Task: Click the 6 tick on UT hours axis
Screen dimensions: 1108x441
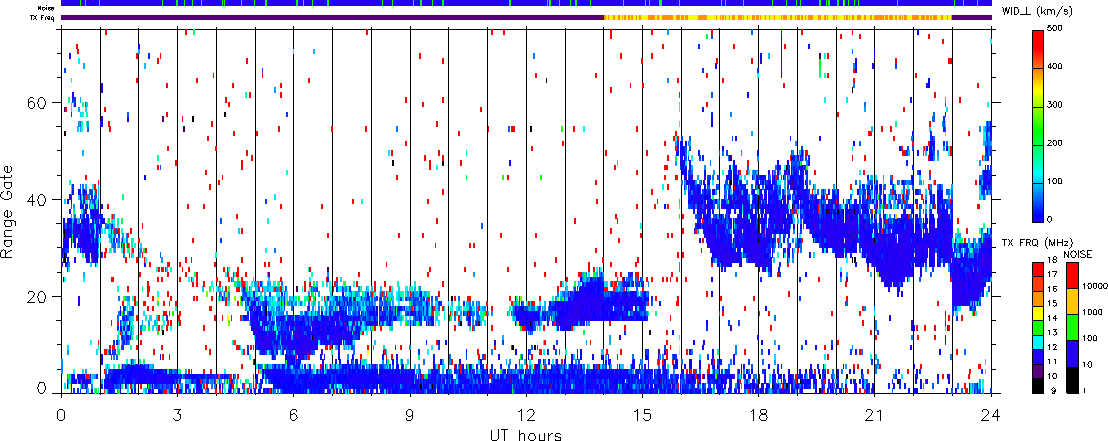Action: click(293, 413)
